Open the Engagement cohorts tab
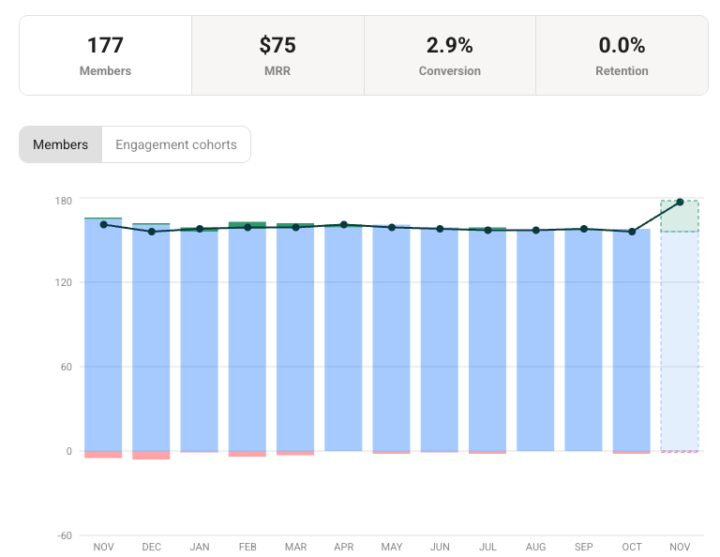 (x=176, y=144)
